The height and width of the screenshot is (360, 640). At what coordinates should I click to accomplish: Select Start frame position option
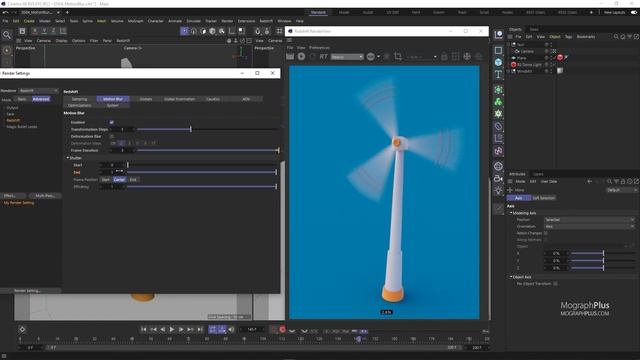[106, 180]
